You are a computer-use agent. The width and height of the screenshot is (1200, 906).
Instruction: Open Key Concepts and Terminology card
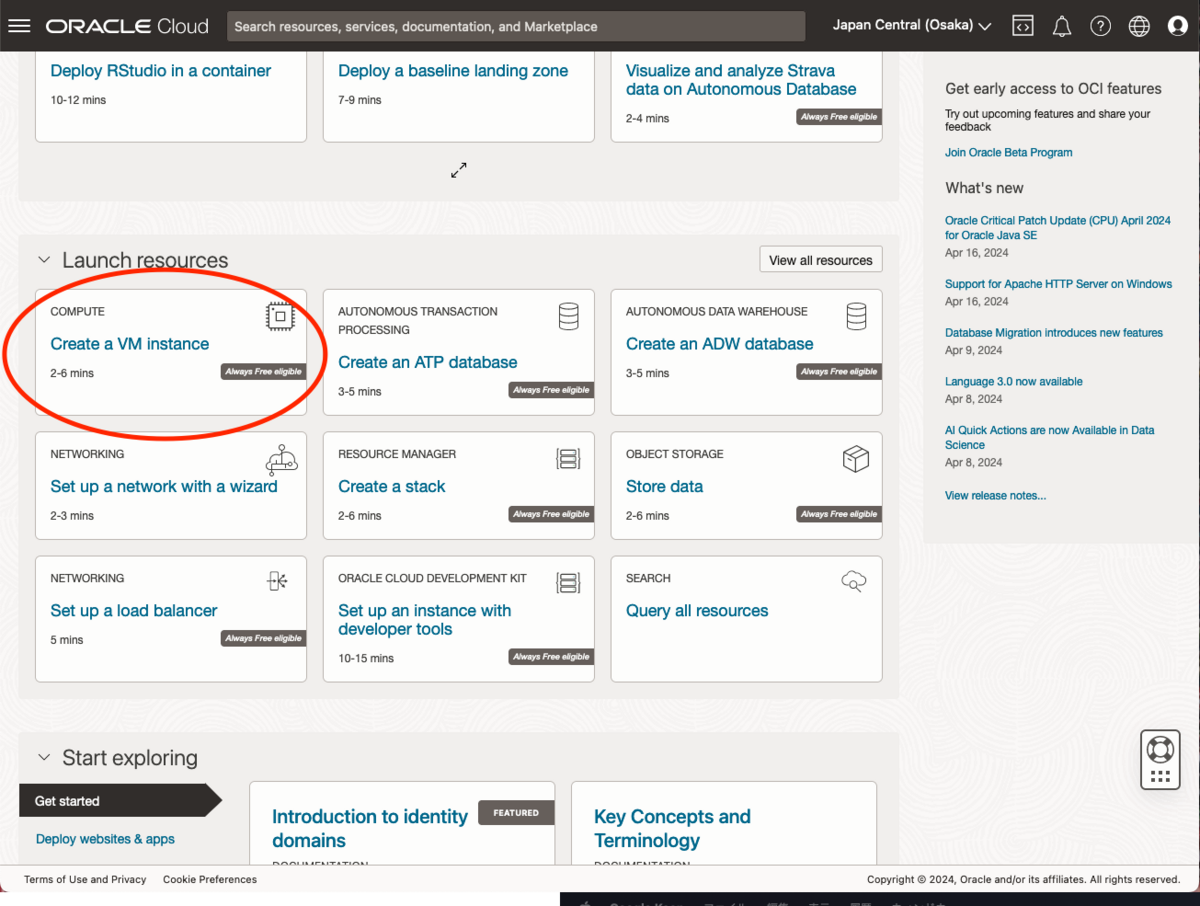click(x=672, y=829)
